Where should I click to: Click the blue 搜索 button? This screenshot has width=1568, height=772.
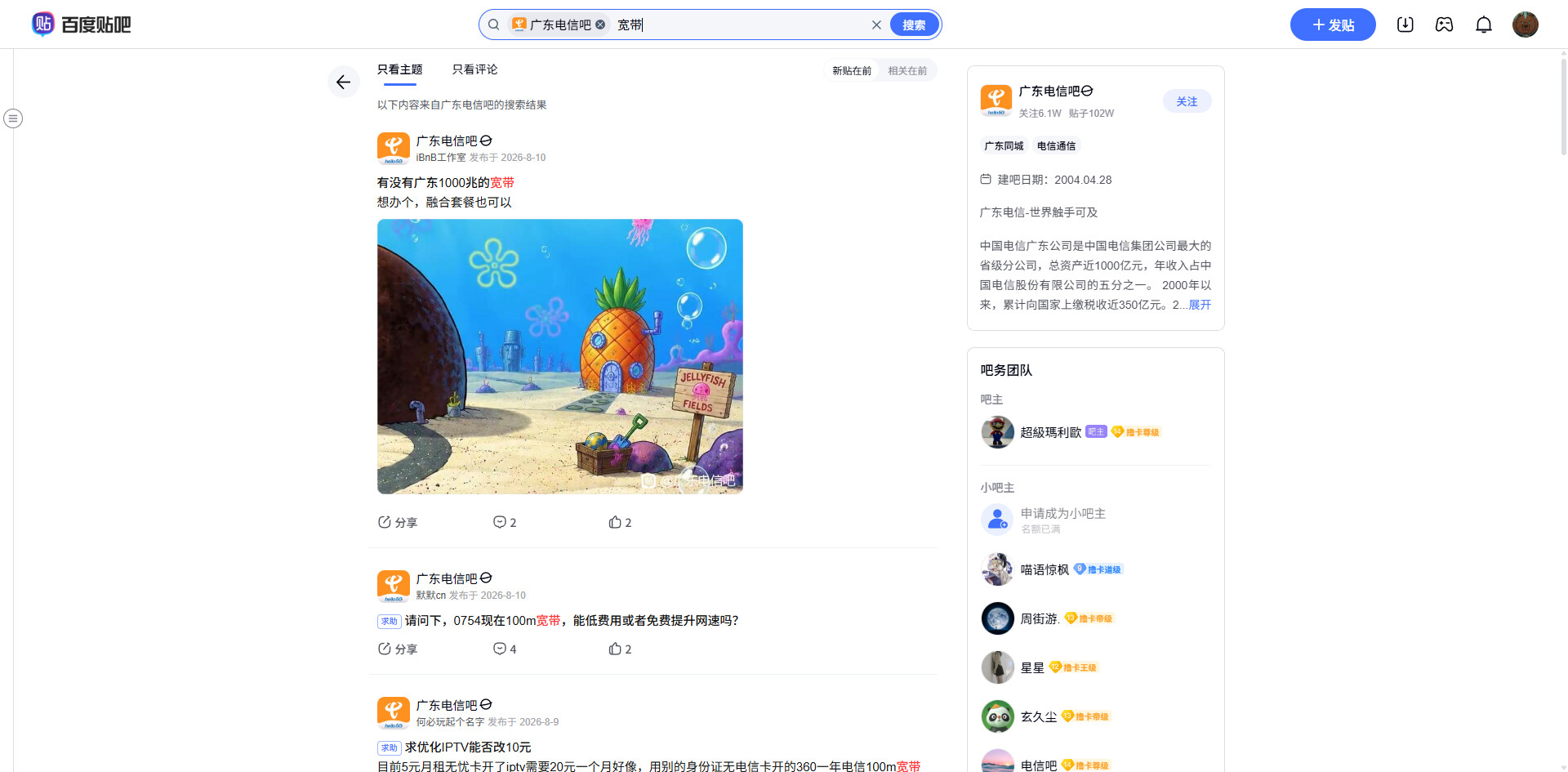[914, 25]
